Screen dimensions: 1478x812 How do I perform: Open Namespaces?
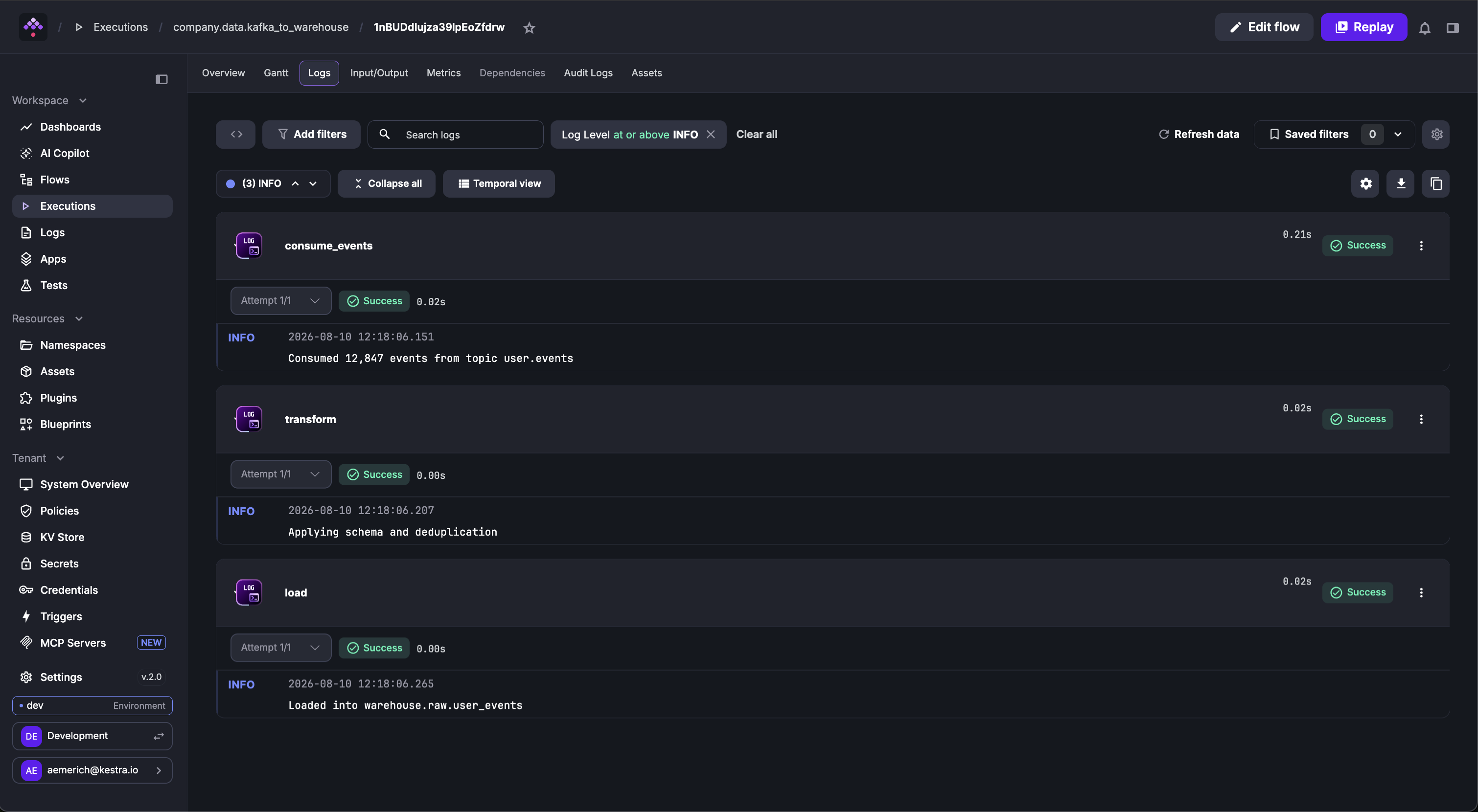[92, 345]
